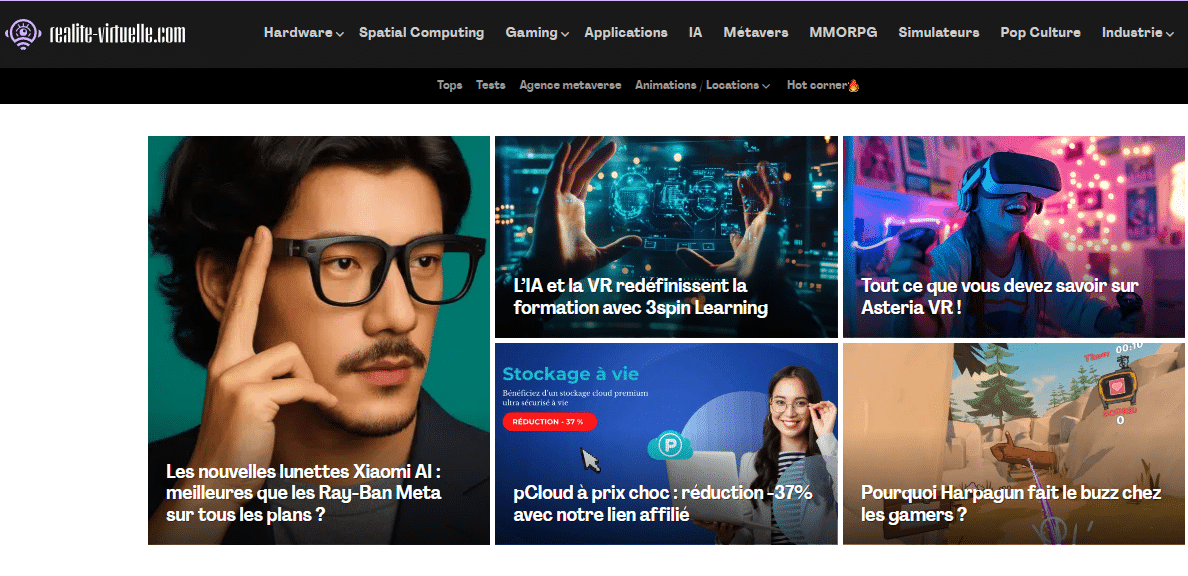Visit the Agence metaverse link
This screenshot has height=576, width=1188.
click(x=570, y=85)
